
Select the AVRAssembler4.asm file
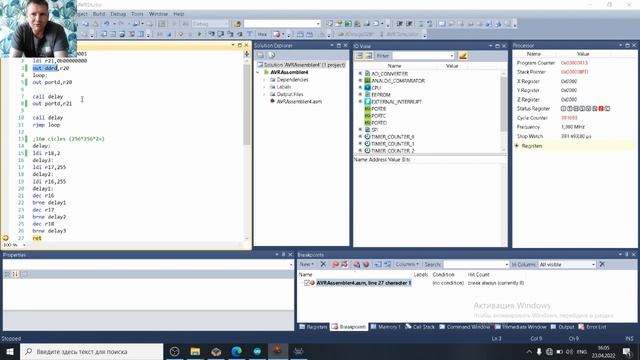[299, 102]
